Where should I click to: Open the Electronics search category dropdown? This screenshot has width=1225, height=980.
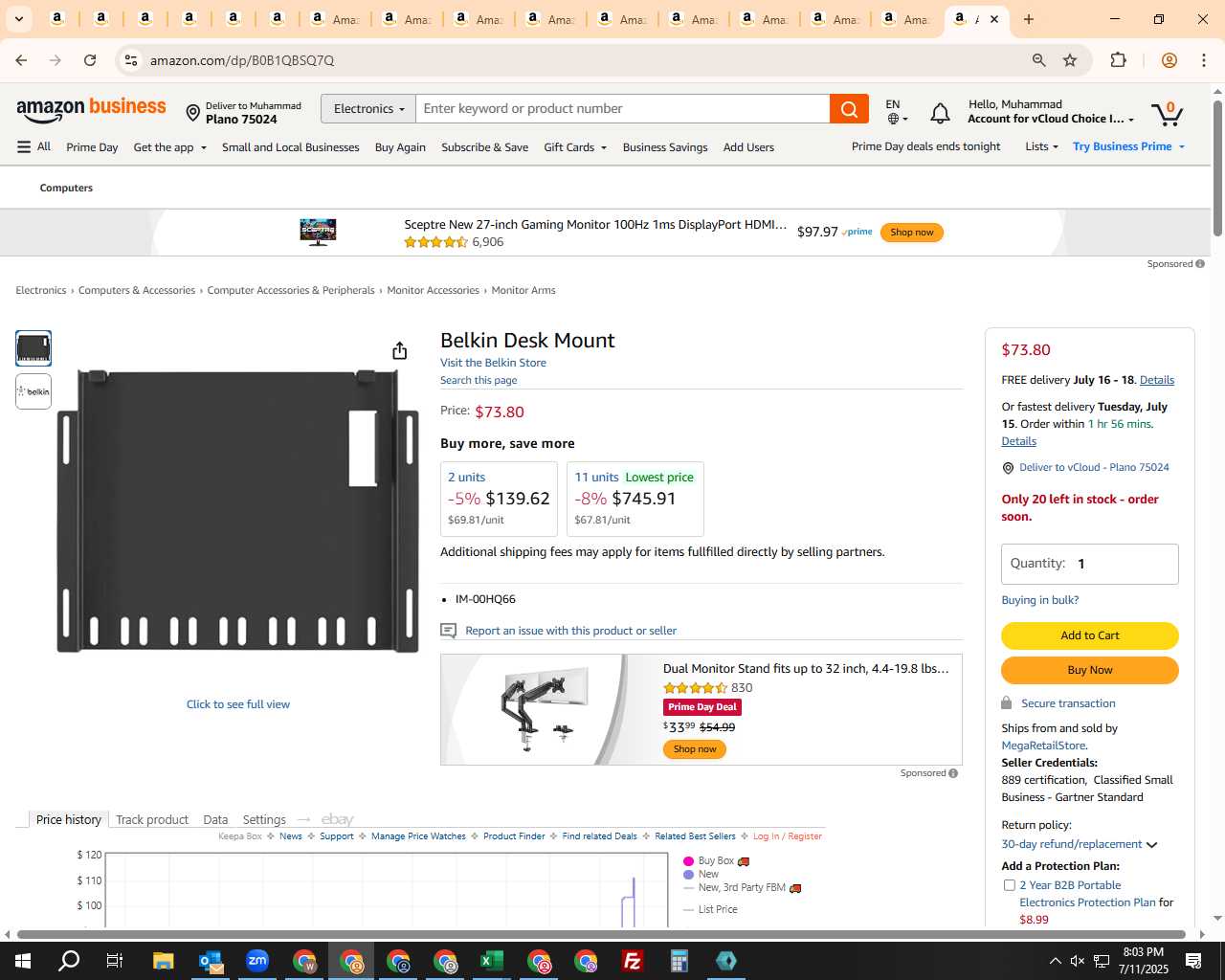[368, 109]
